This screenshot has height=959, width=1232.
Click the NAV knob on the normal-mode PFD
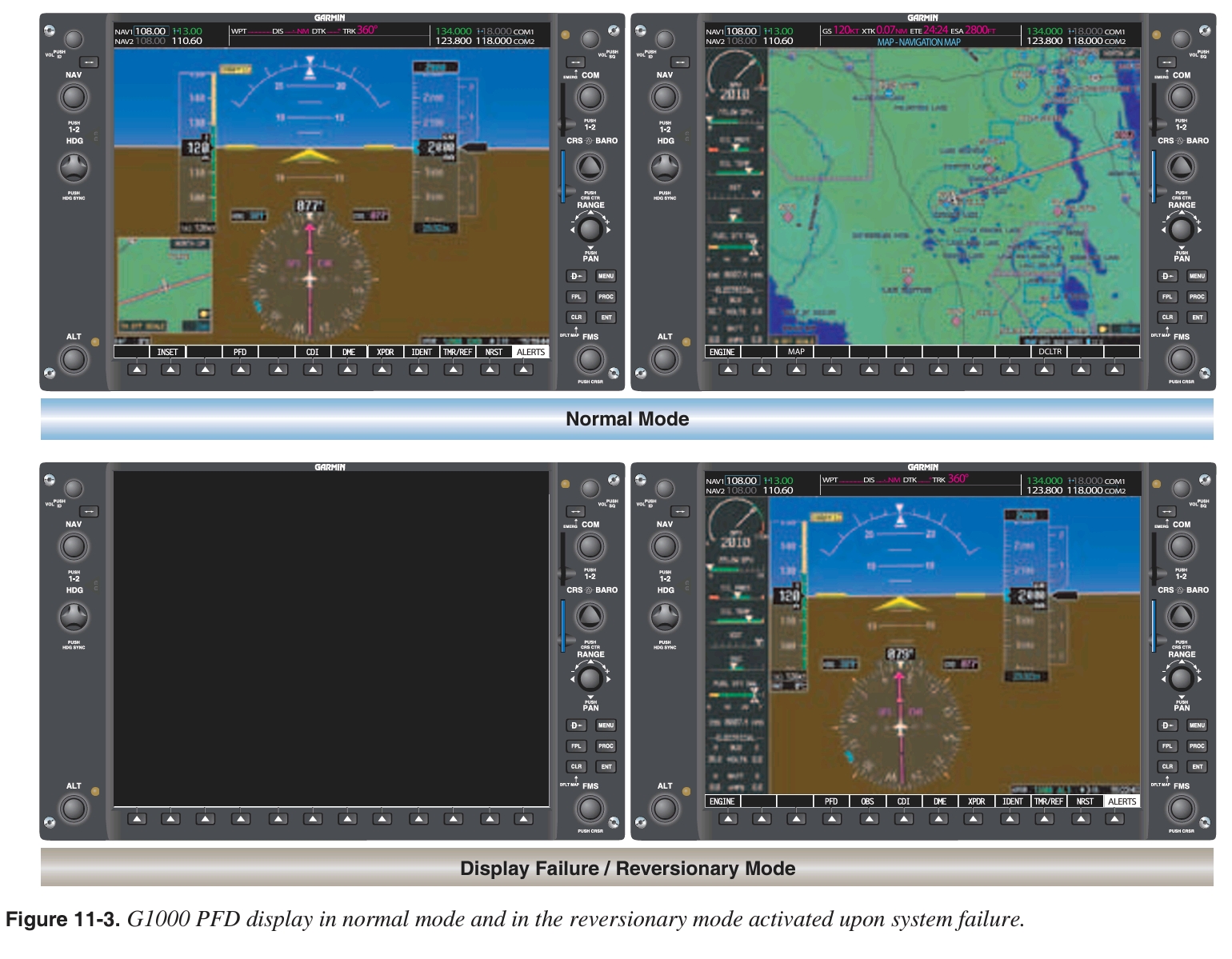(74, 98)
